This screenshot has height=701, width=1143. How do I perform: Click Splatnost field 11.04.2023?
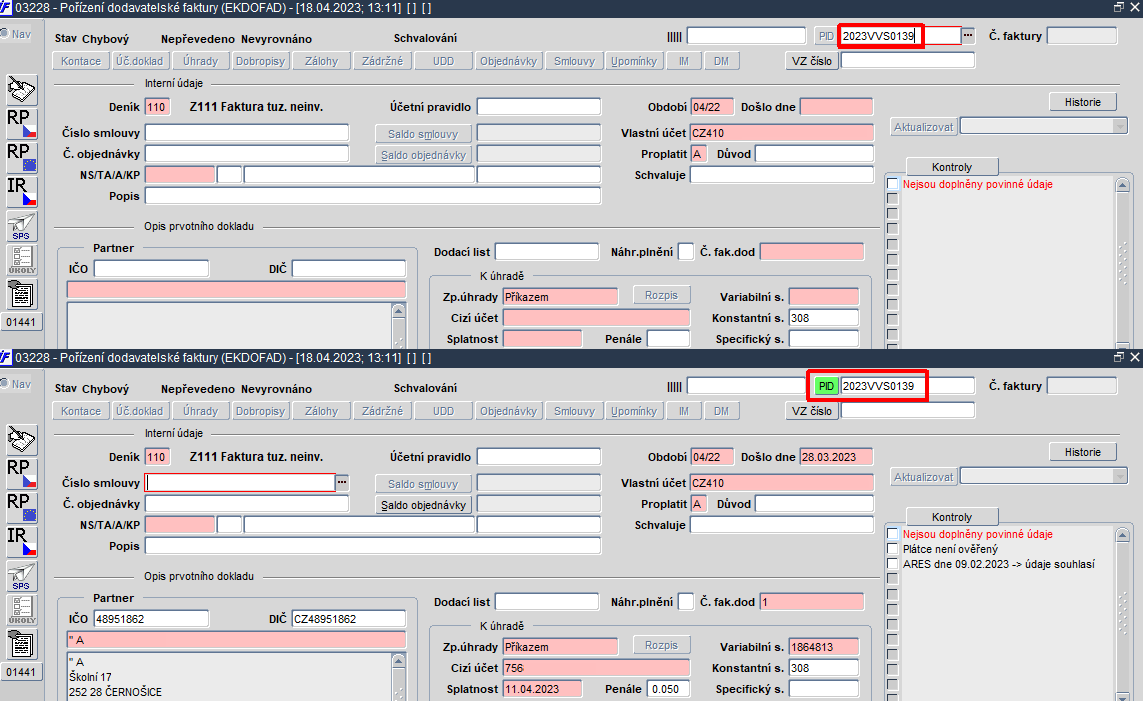tap(542, 689)
